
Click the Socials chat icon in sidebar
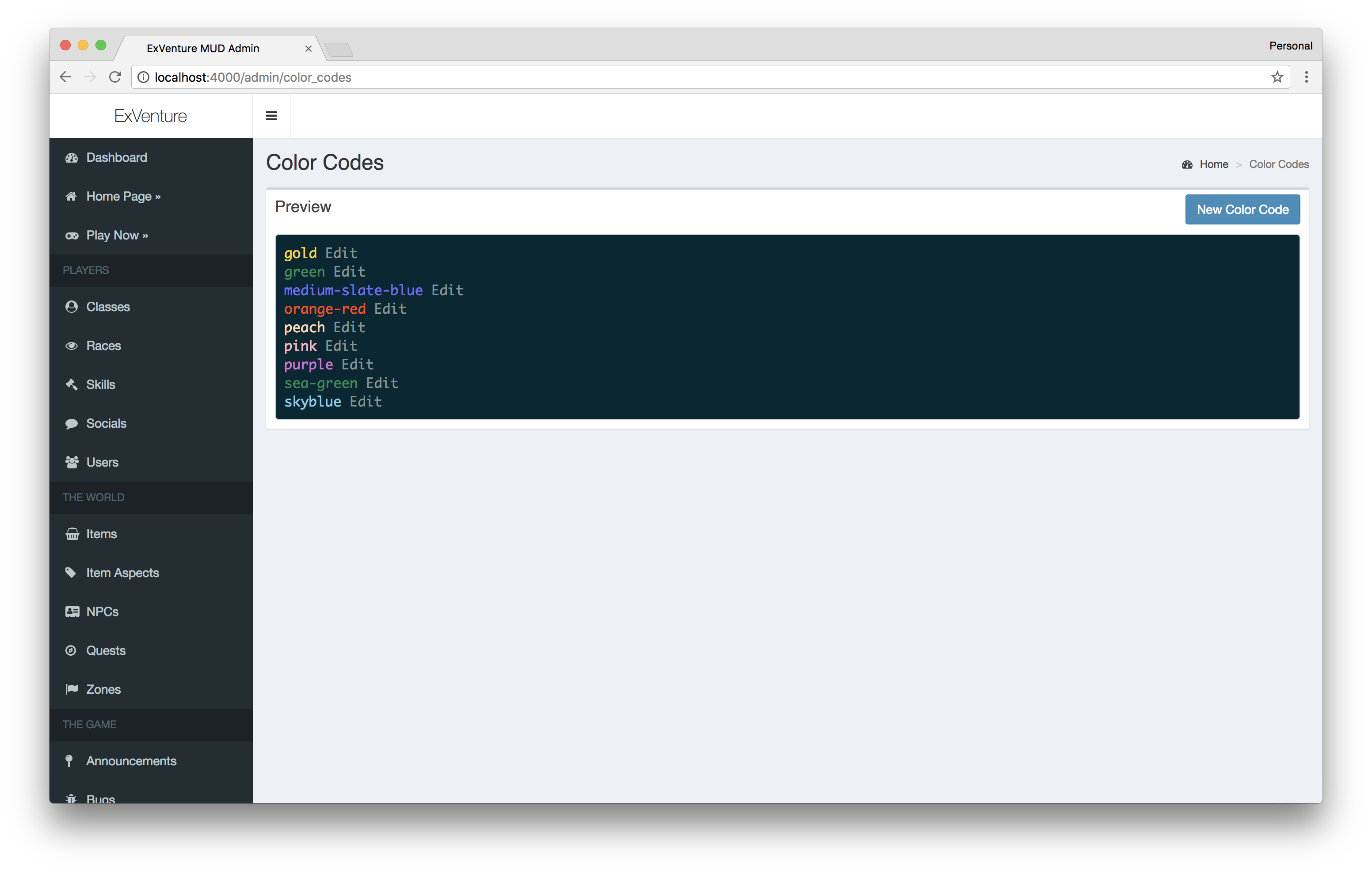[72, 423]
